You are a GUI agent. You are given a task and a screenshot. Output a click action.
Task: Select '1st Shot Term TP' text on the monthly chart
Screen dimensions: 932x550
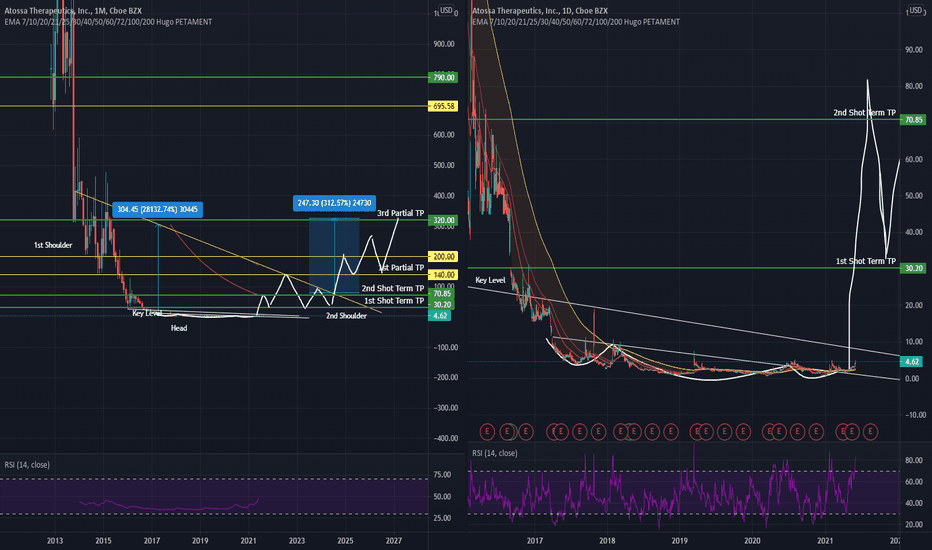(x=394, y=301)
